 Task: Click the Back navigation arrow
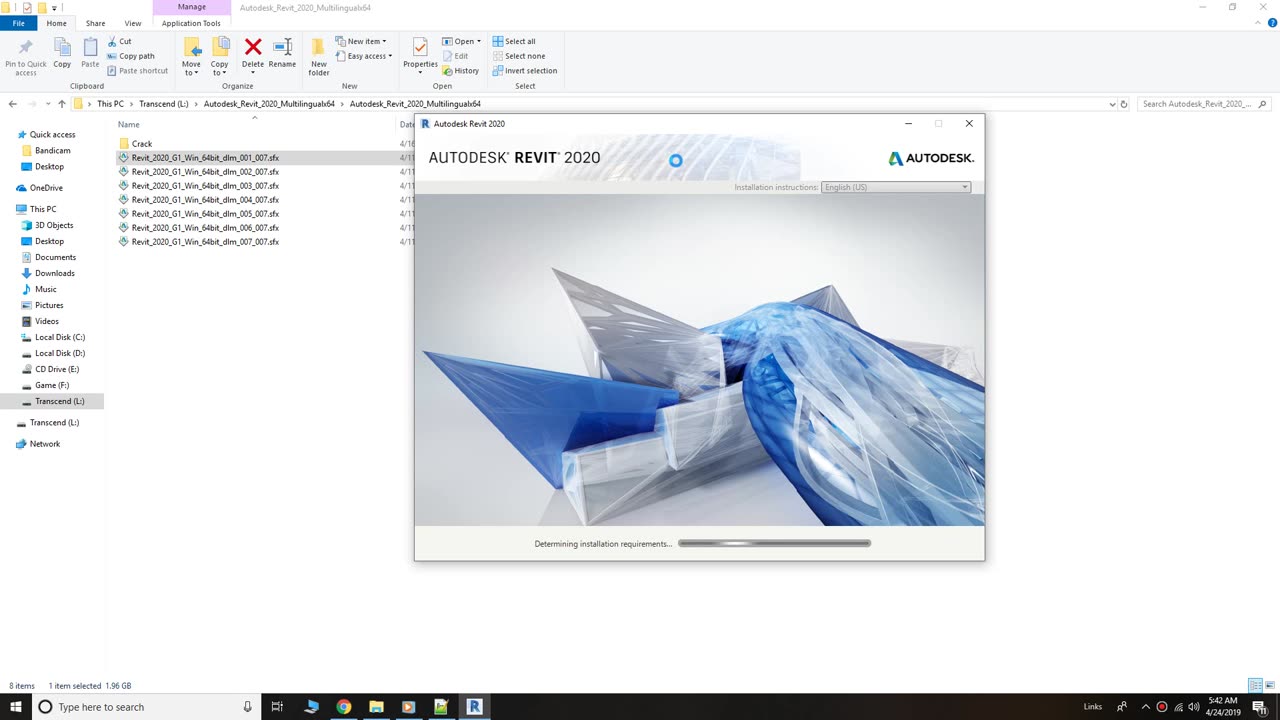pyautogui.click(x=12, y=104)
